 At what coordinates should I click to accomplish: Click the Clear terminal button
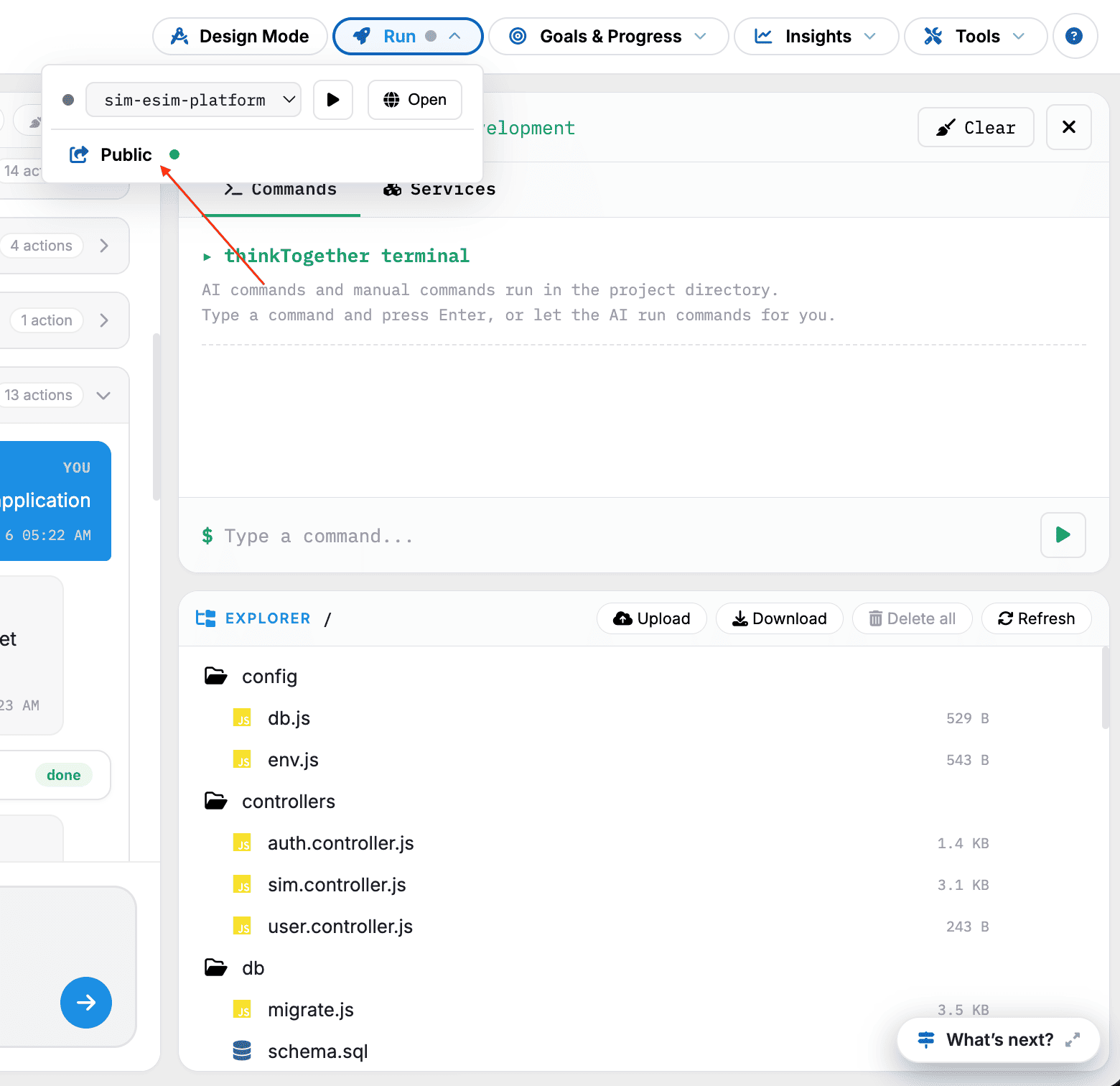976,127
